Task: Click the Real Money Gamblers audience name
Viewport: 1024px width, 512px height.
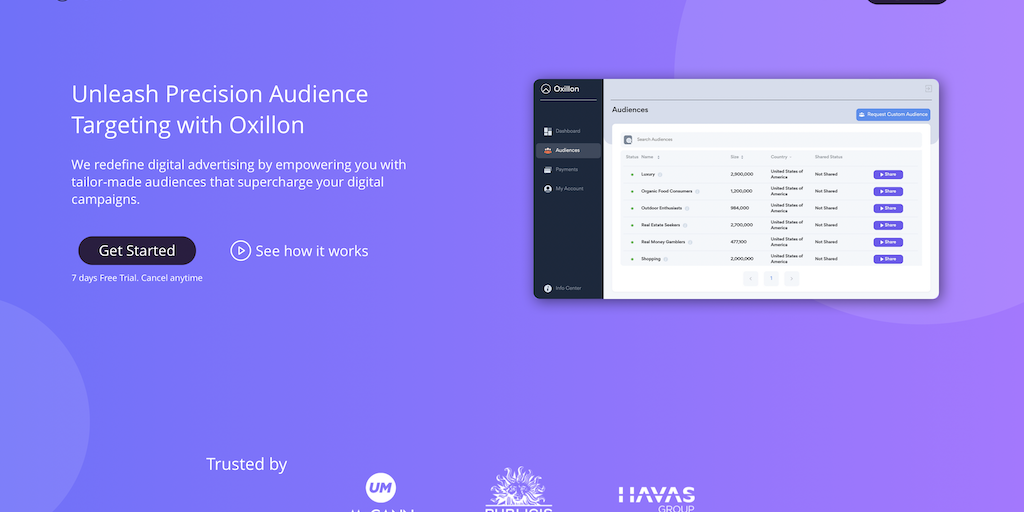Action: click(663, 242)
